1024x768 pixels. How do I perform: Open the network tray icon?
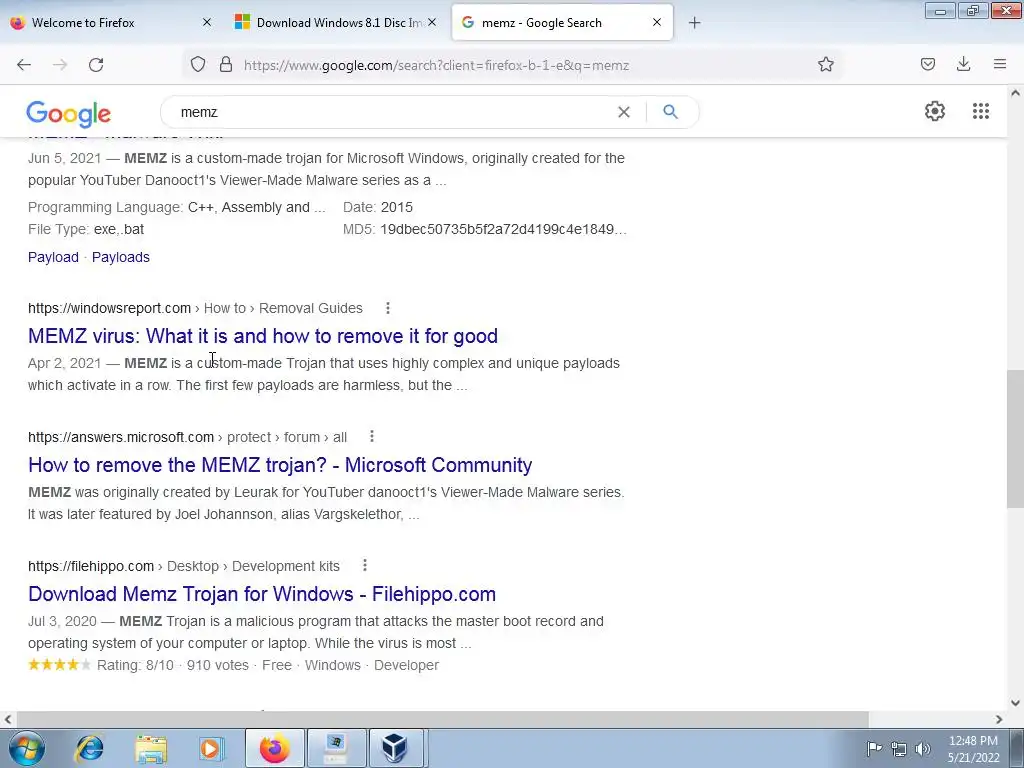[899, 749]
